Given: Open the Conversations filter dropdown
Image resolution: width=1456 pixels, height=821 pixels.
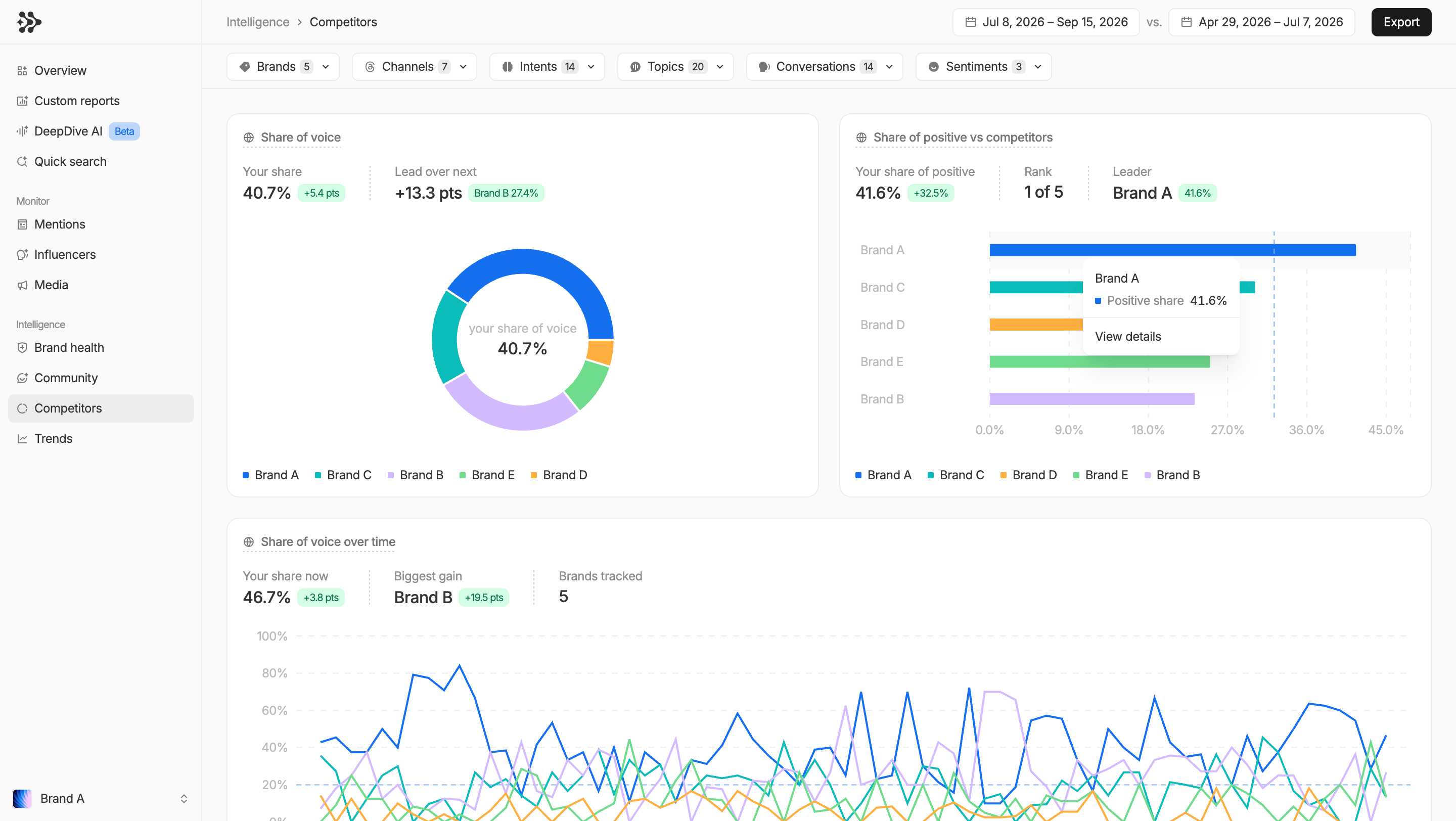Looking at the screenshot, I should [825, 67].
